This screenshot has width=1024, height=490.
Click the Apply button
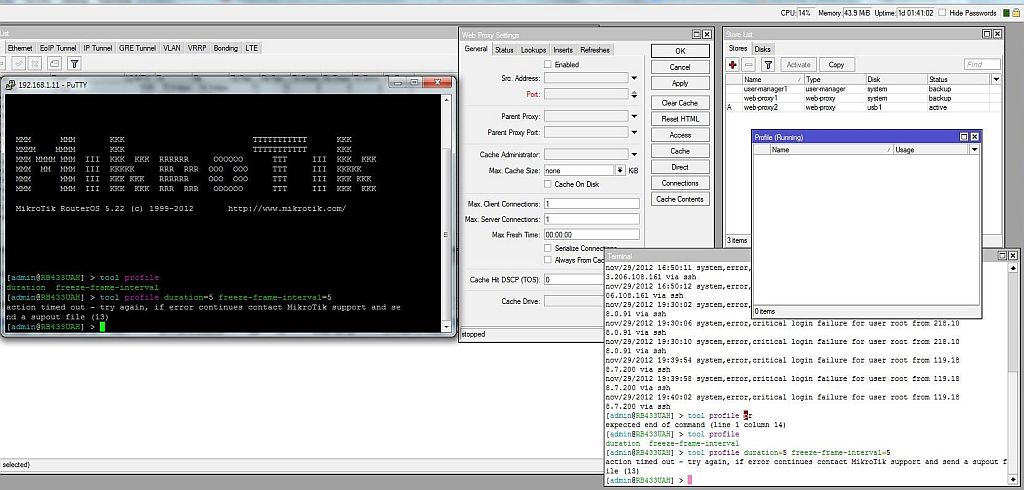680,83
